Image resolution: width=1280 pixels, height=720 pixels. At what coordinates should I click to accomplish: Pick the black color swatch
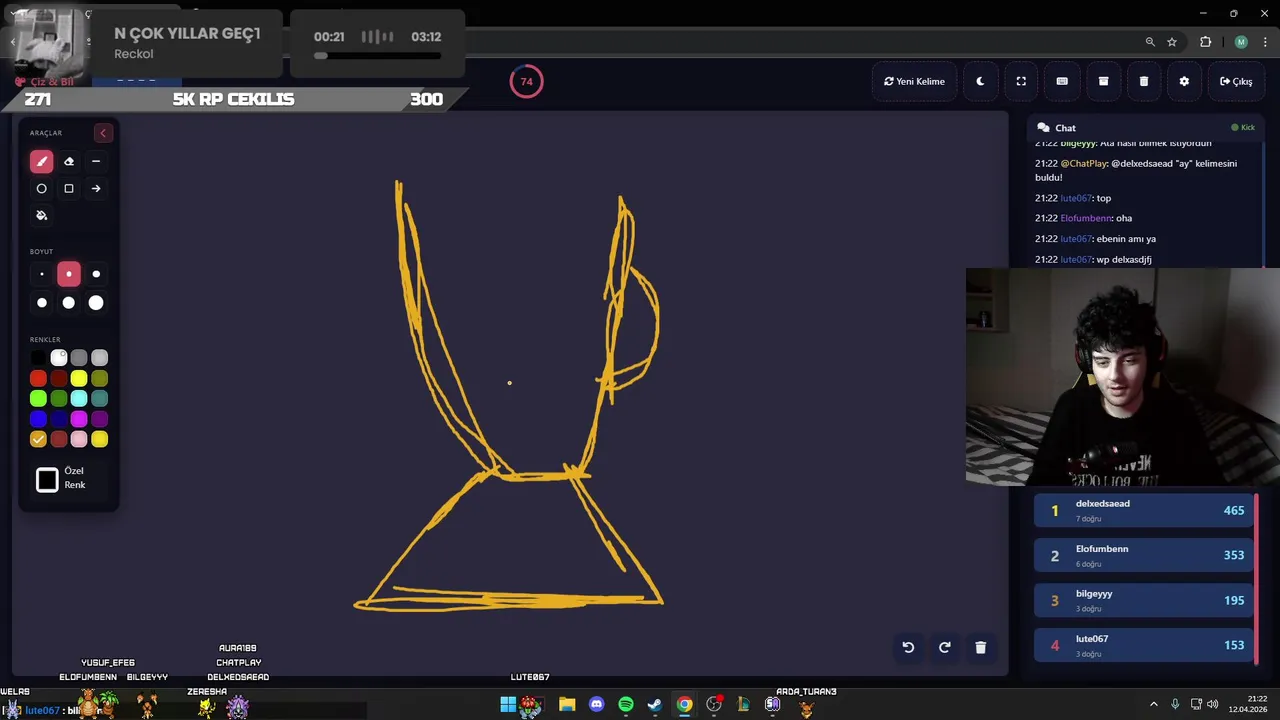pos(38,358)
